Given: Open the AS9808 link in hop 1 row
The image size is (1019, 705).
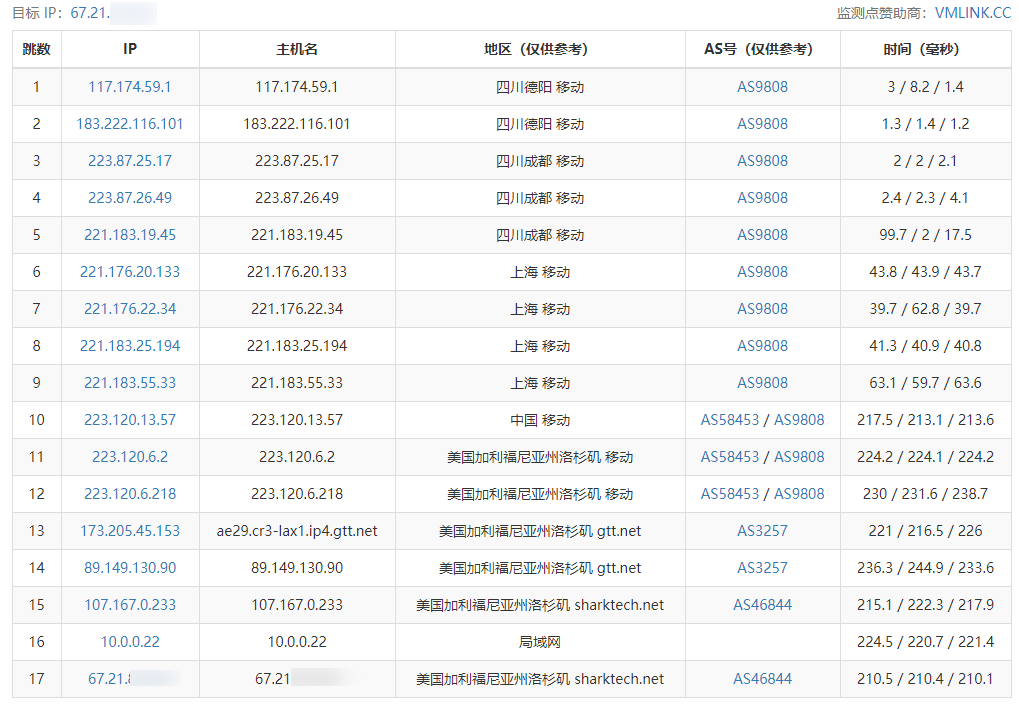Looking at the screenshot, I should point(762,87).
